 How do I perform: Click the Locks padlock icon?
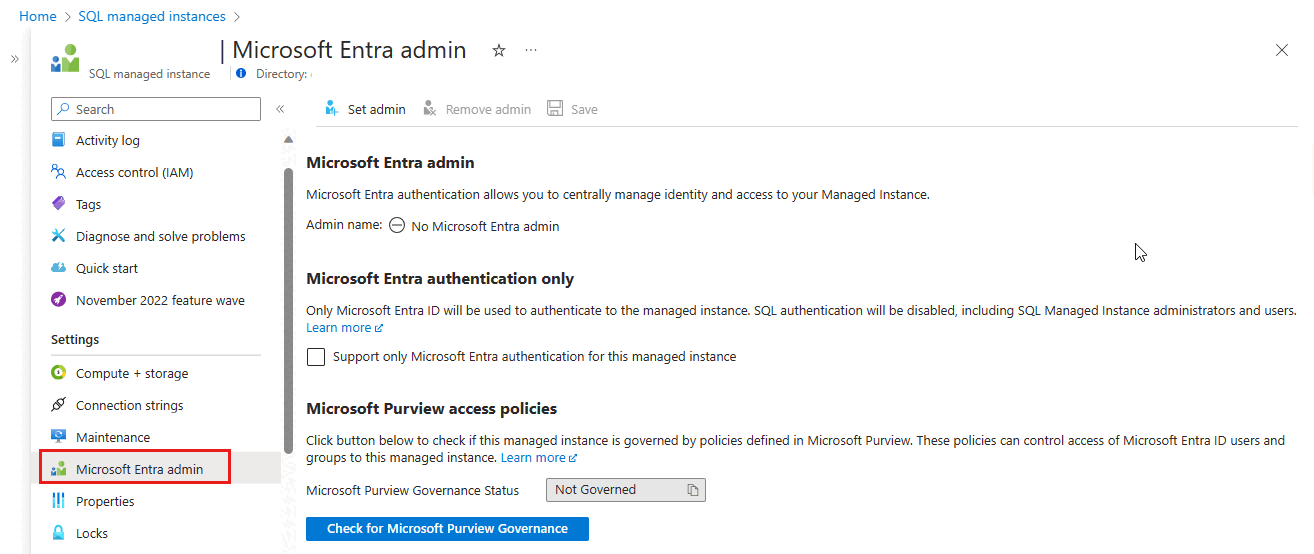click(59, 533)
